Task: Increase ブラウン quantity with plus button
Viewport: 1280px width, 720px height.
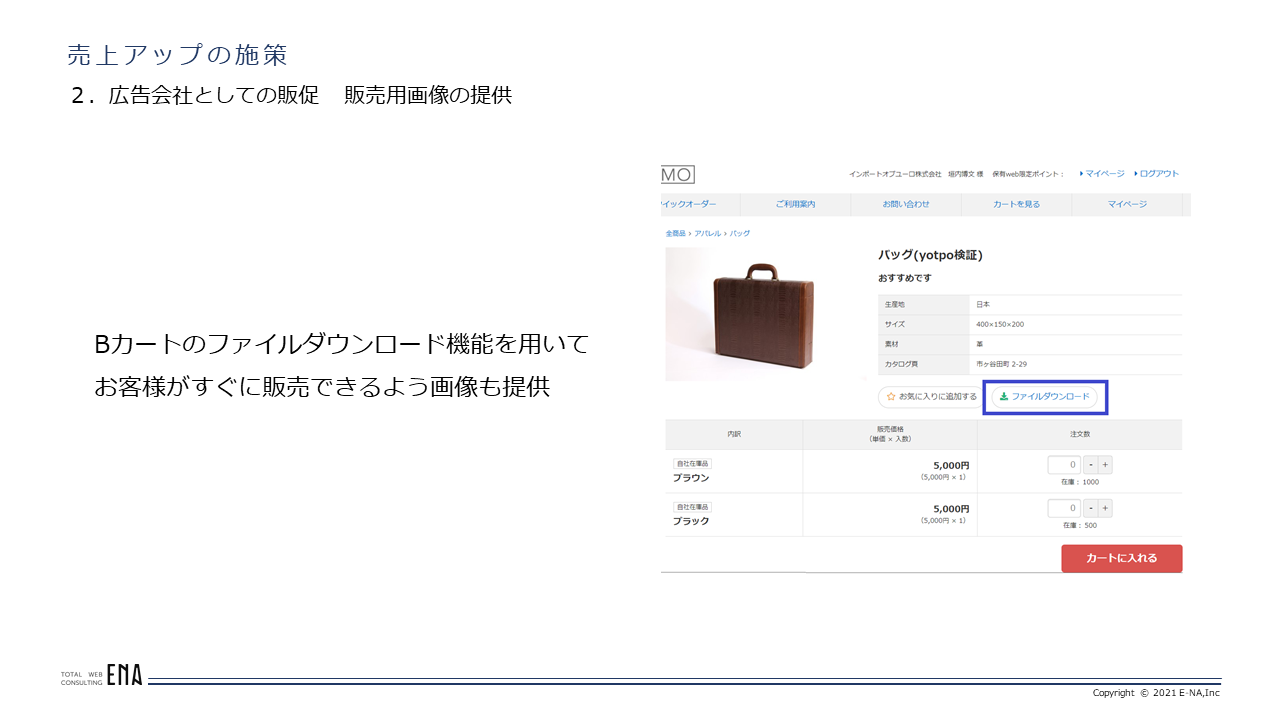Action: [x=1105, y=465]
